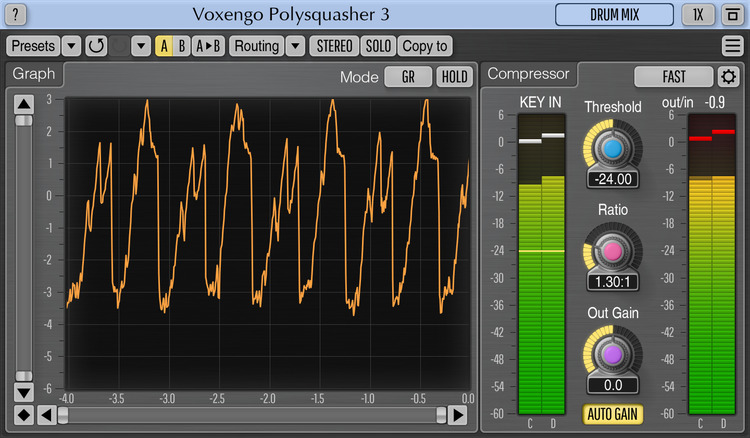The image size is (750, 438).
Task: Click the DRUM MIX instance name
Action: tap(614, 15)
